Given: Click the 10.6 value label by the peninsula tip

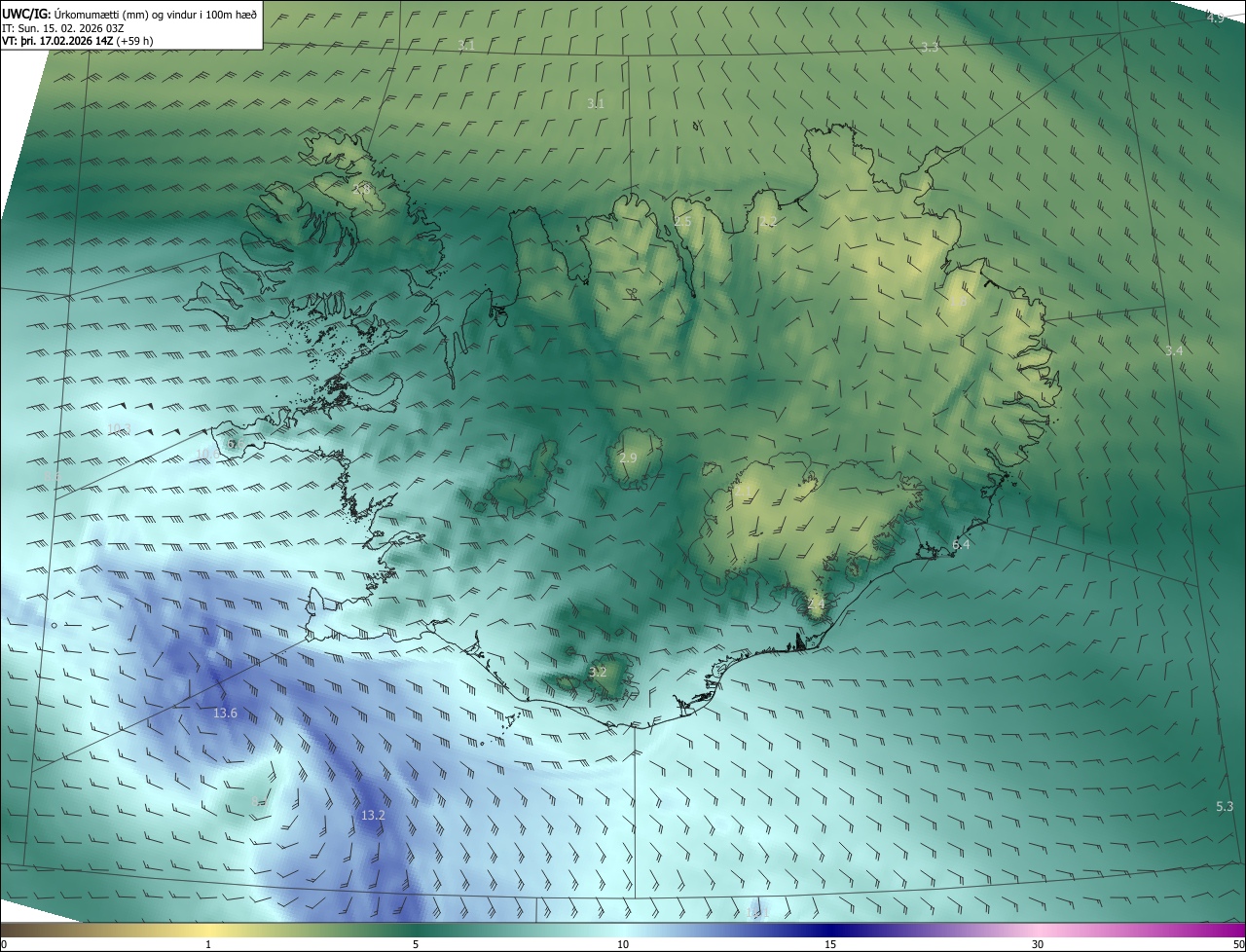Looking at the screenshot, I should point(208,454).
